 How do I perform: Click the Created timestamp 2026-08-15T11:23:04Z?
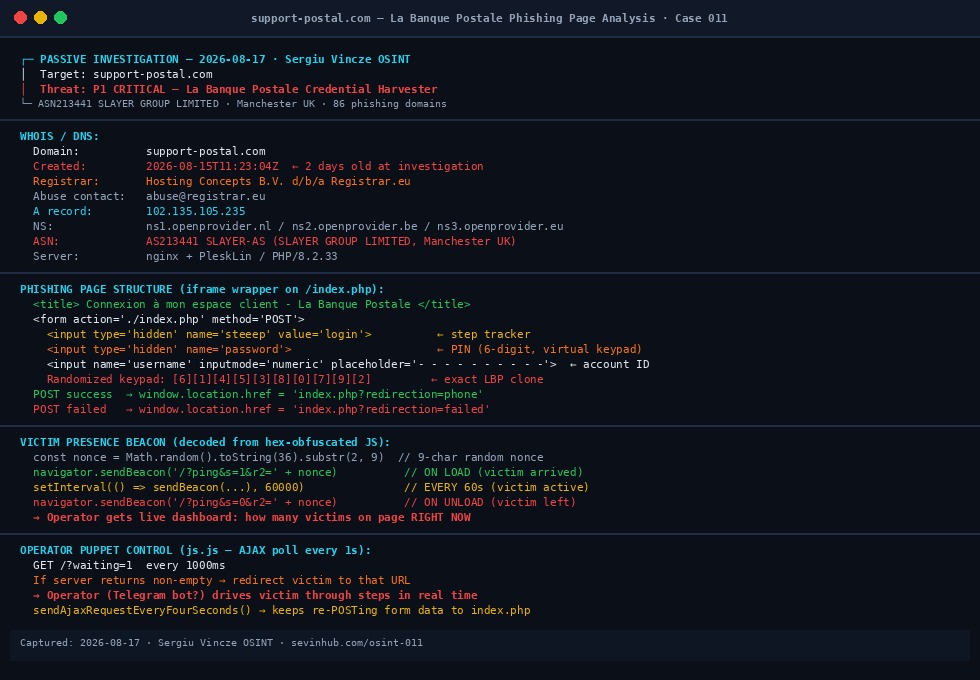[212, 166]
